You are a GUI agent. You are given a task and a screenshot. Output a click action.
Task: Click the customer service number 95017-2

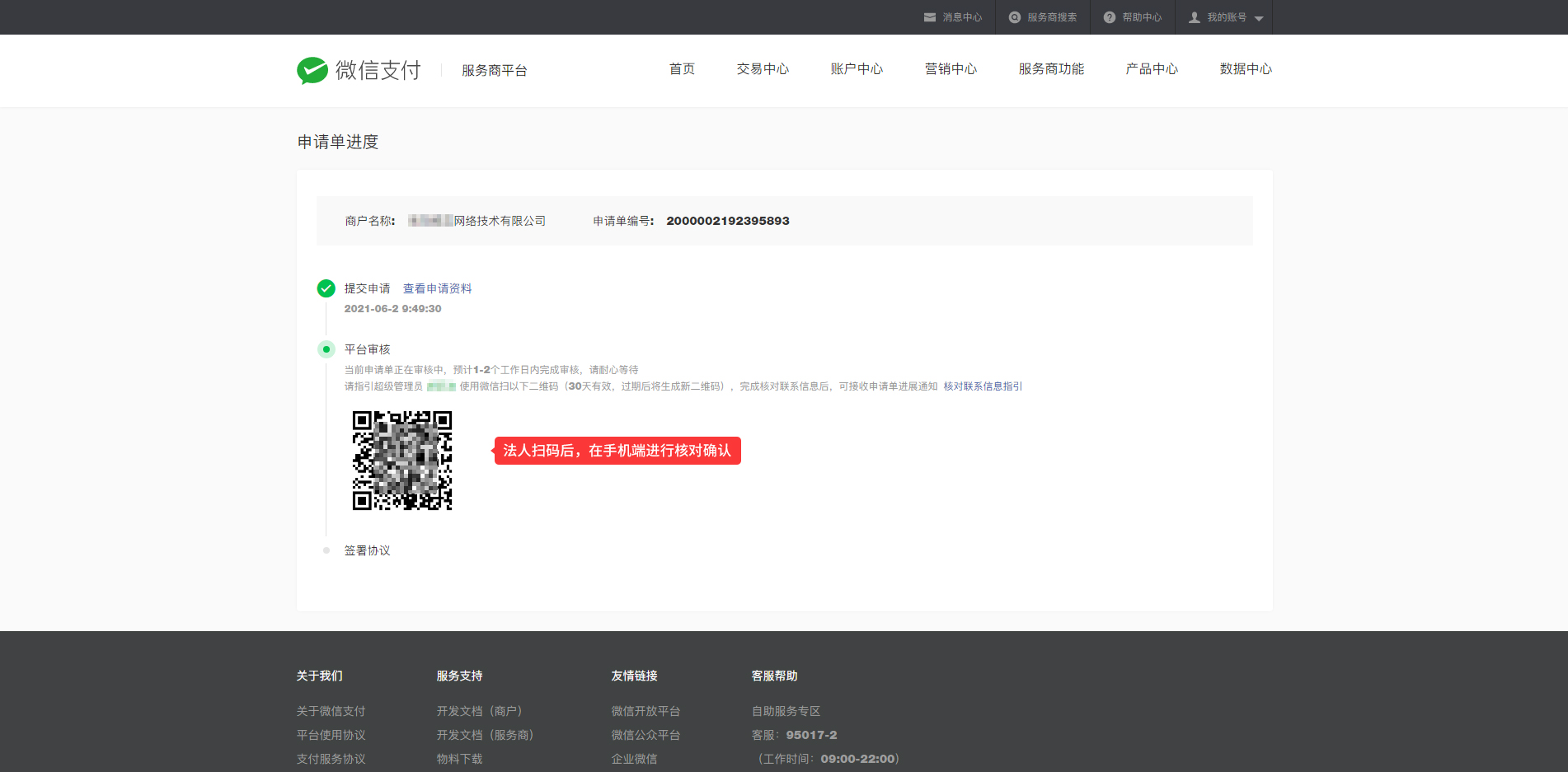click(x=811, y=735)
